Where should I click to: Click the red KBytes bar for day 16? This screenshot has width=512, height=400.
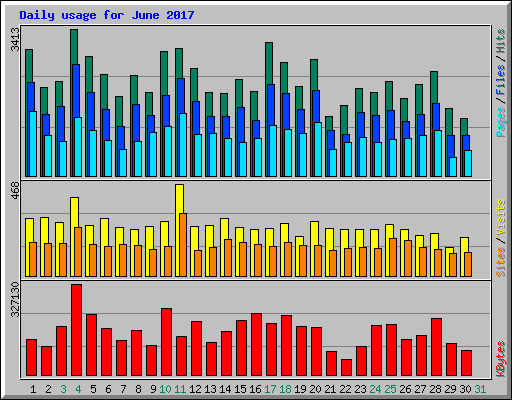tap(256, 345)
